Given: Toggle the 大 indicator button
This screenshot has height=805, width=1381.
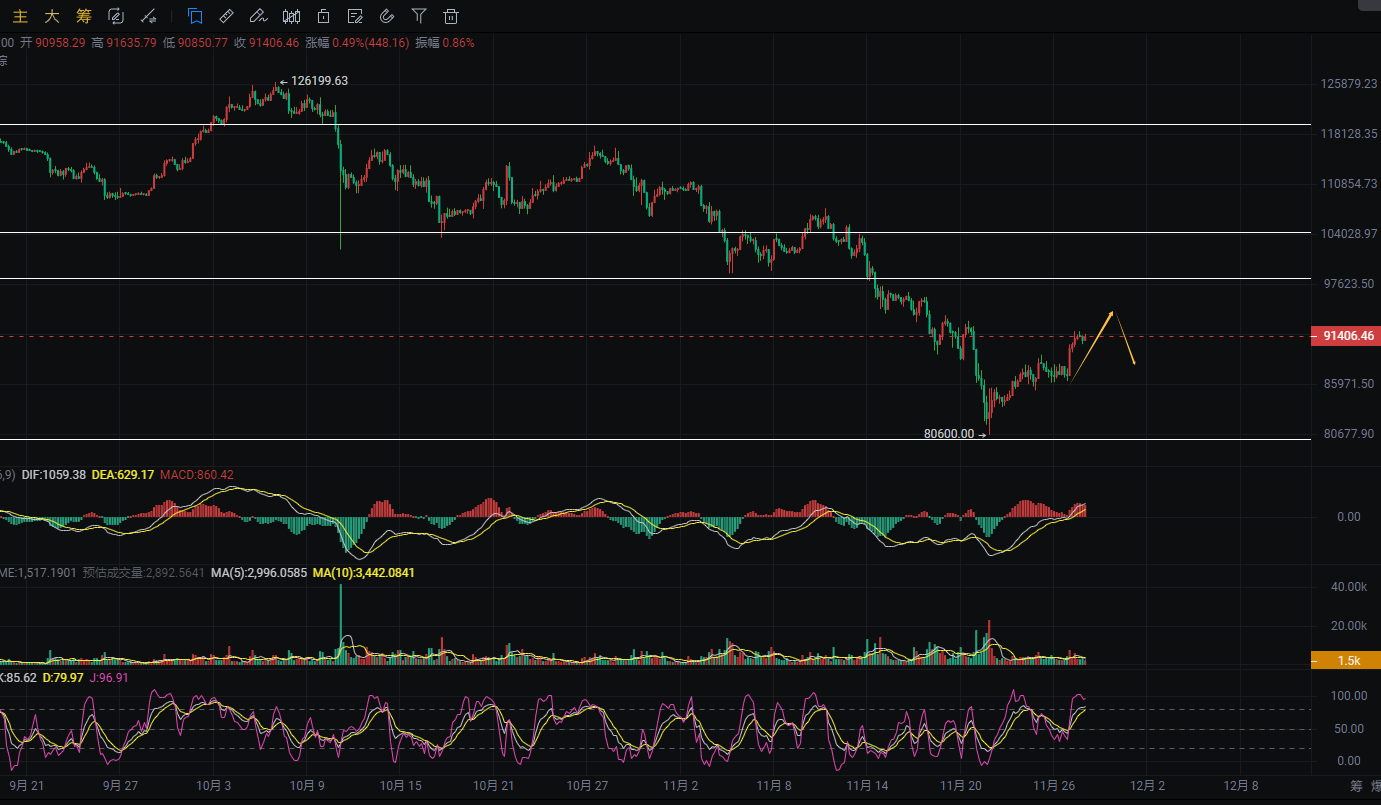Looking at the screenshot, I should 52,16.
